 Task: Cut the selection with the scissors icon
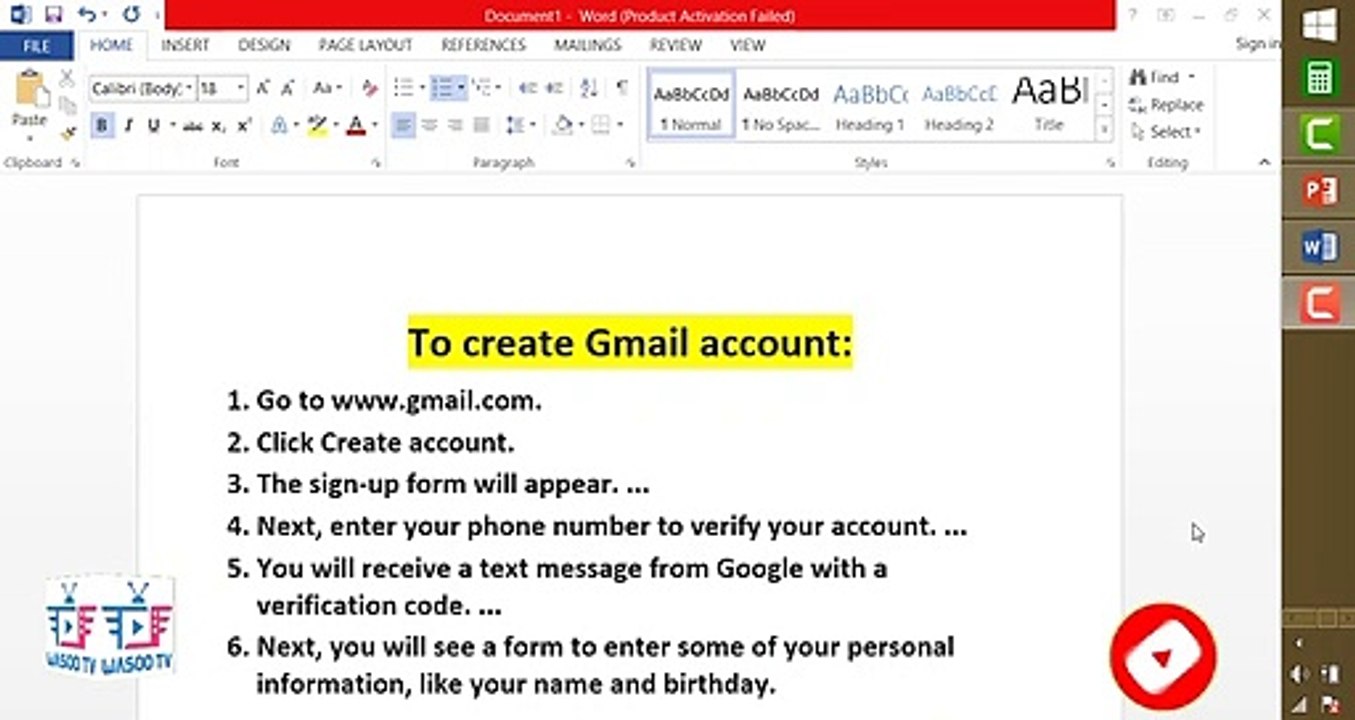tap(68, 77)
